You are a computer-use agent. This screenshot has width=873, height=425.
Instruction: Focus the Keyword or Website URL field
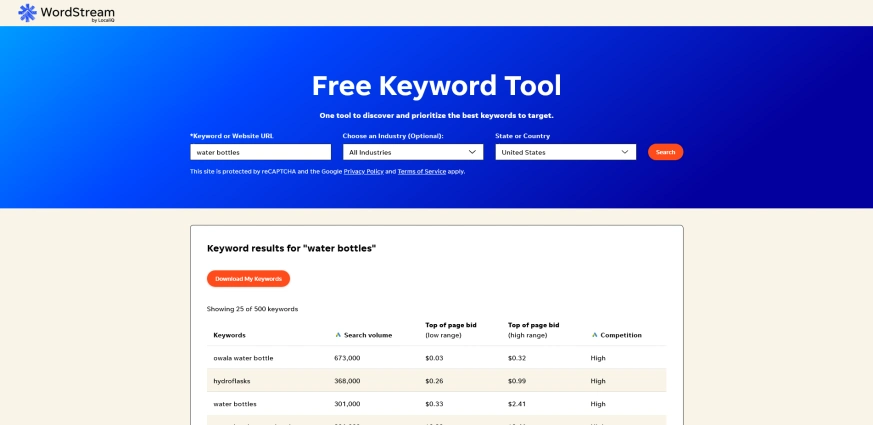click(260, 152)
